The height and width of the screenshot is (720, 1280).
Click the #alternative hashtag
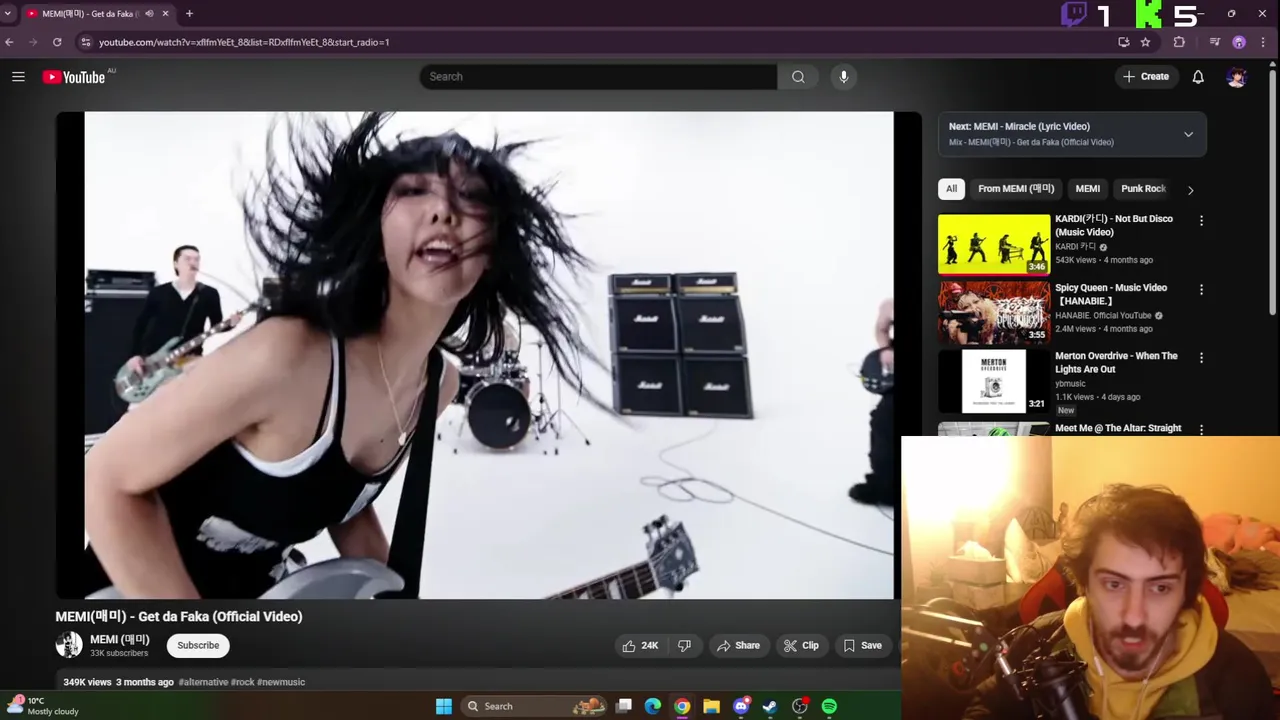(x=203, y=682)
